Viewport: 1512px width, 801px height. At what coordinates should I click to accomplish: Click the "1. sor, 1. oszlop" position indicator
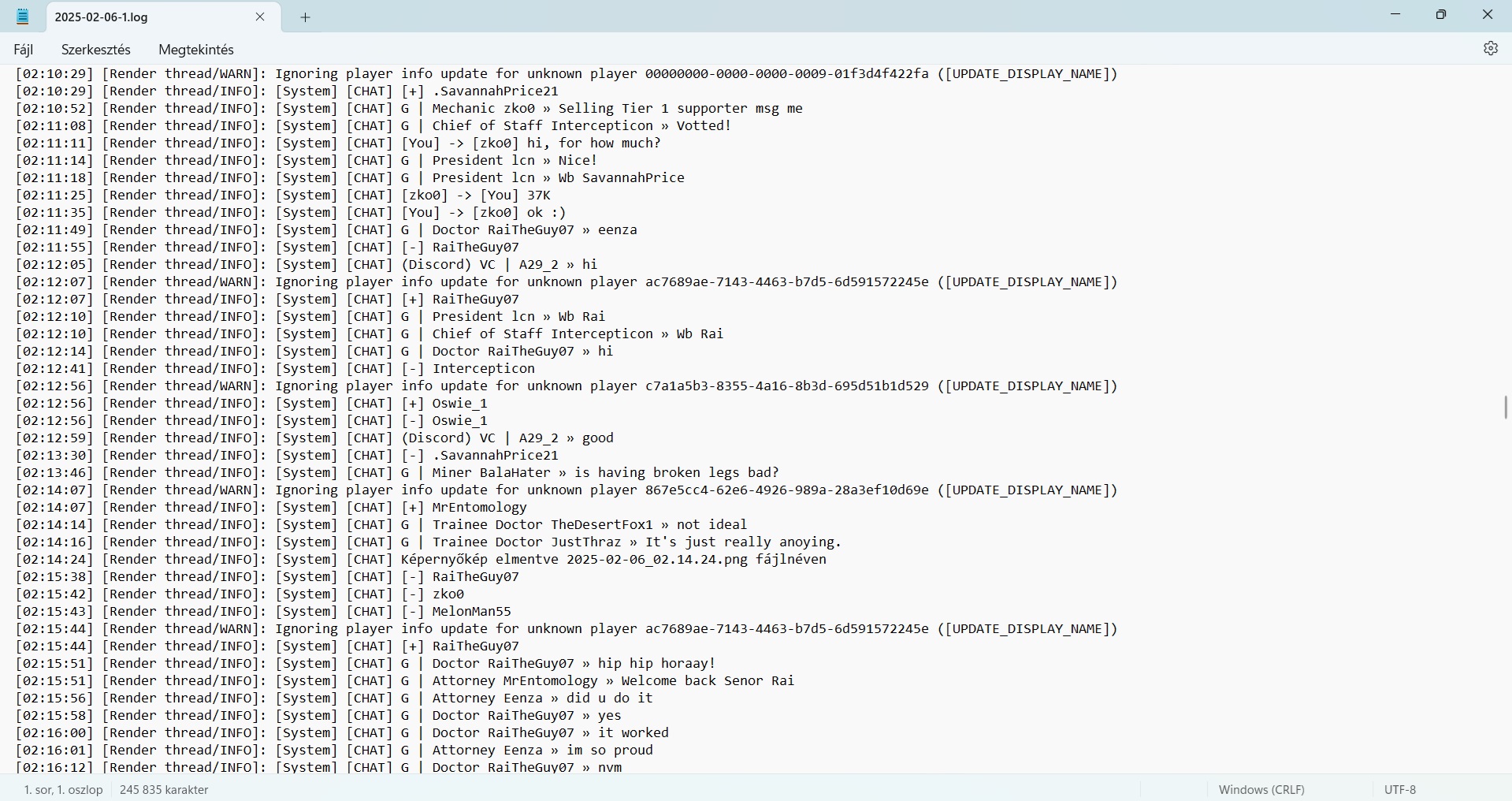click(x=63, y=789)
